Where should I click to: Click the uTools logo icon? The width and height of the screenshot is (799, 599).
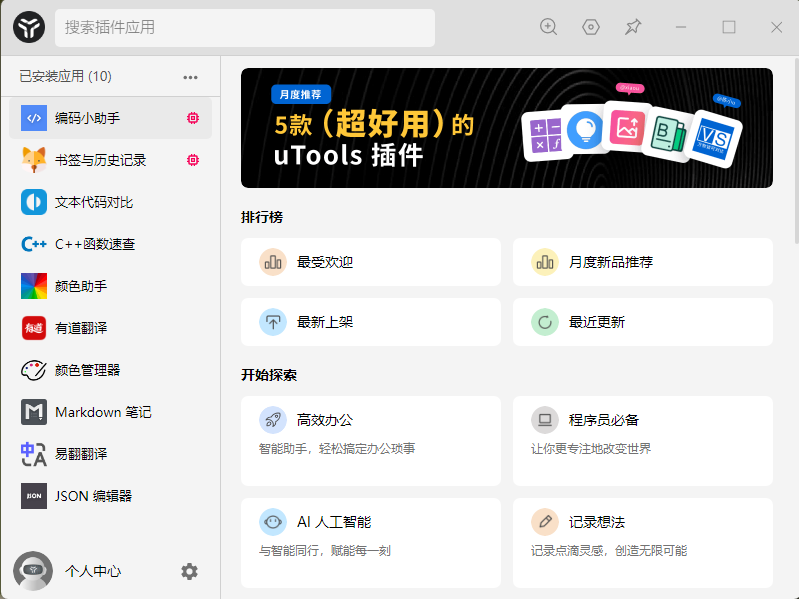(29, 27)
